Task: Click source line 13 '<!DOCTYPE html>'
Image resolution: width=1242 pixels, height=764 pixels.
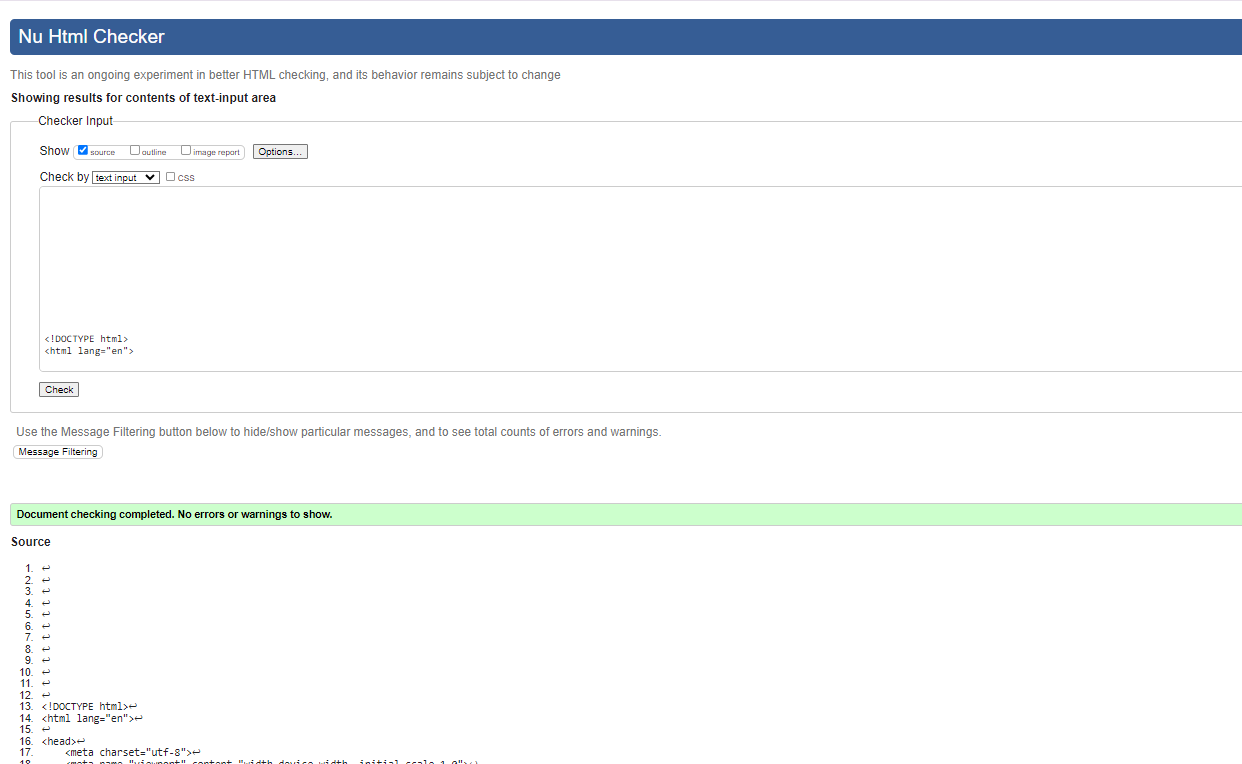Action: pos(85,706)
